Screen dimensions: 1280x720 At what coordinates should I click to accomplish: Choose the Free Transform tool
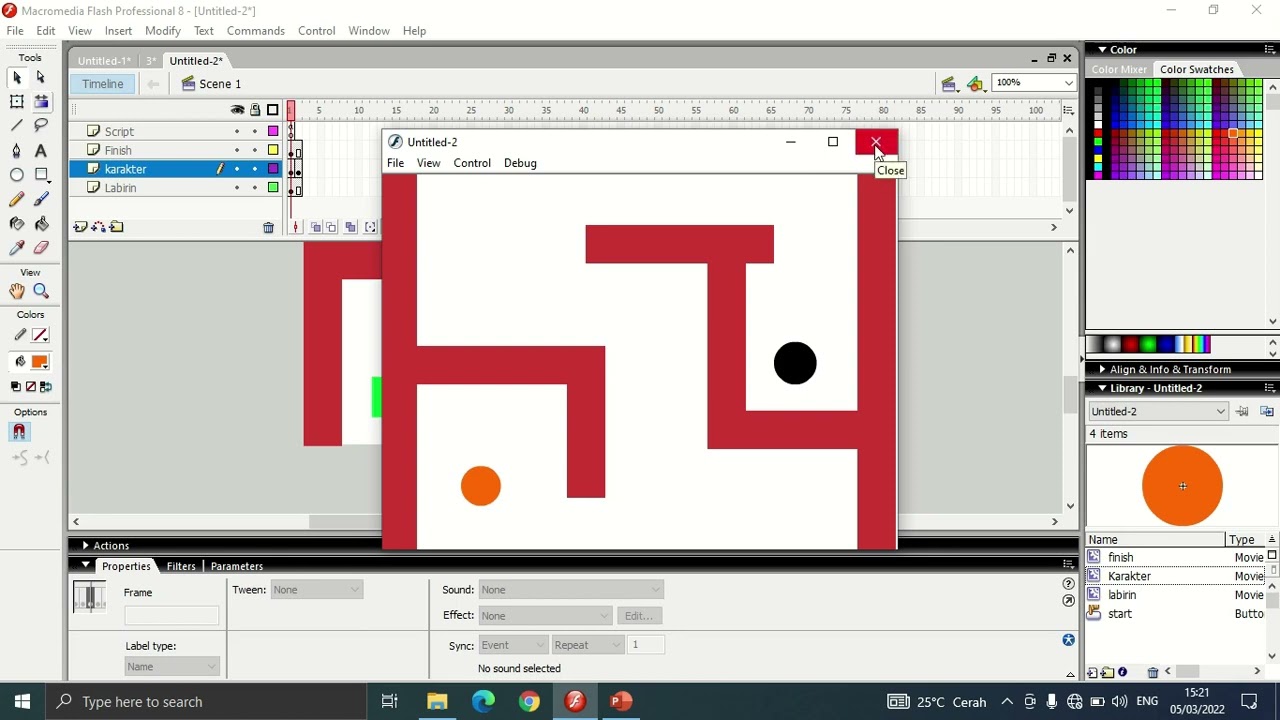tap(17, 101)
